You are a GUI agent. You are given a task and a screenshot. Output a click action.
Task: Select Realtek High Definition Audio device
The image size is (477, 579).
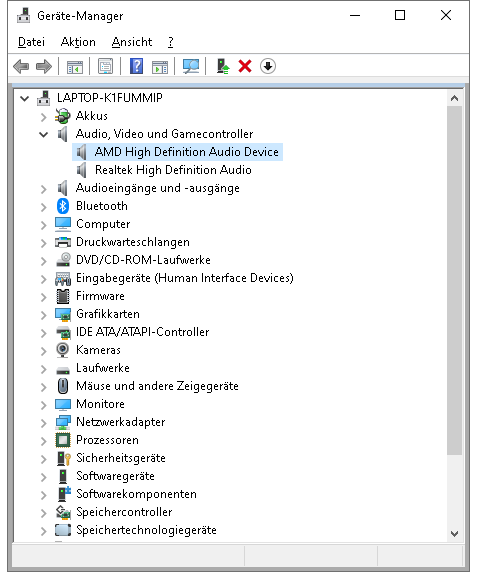point(173,170)
